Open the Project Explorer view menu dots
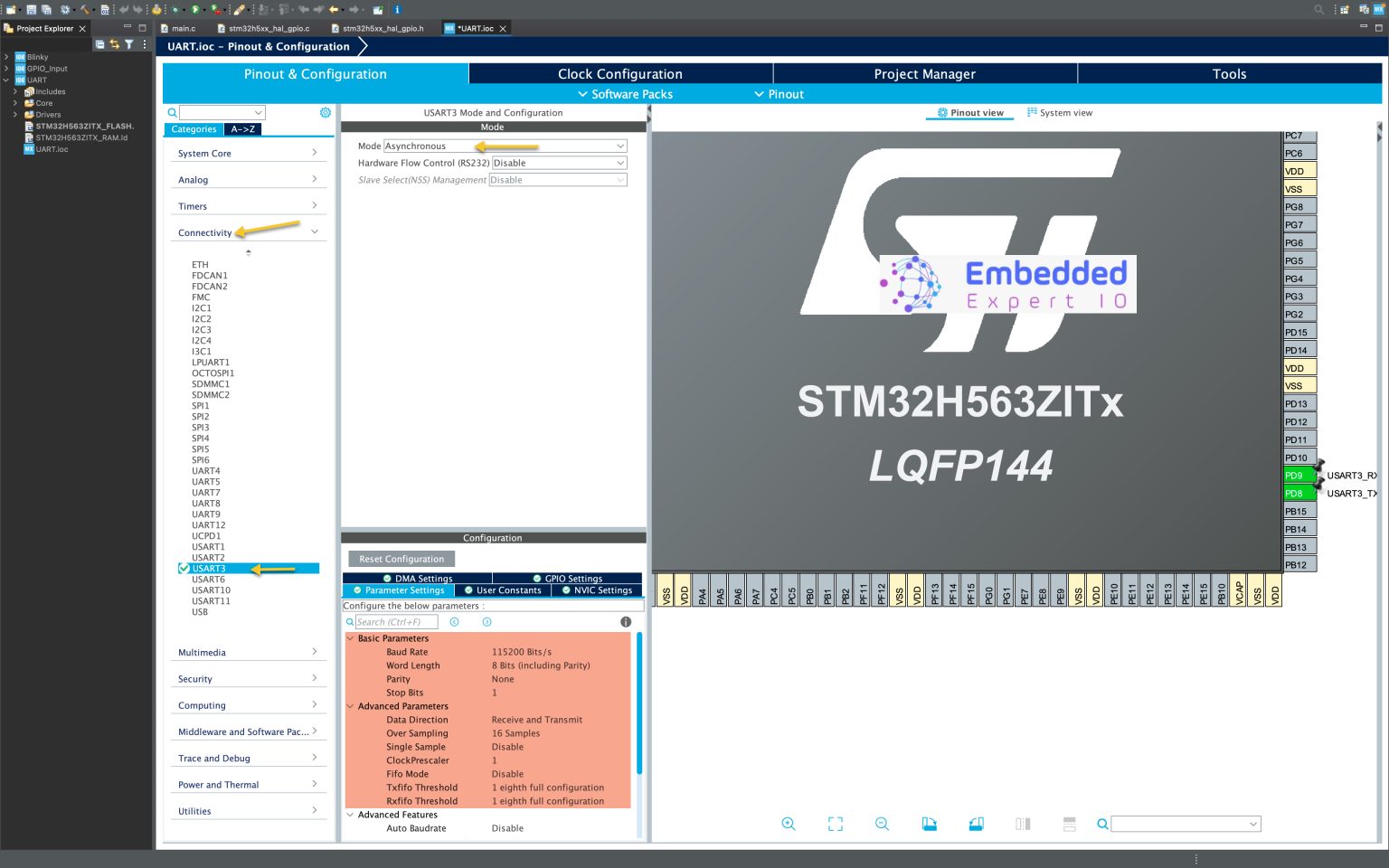This screenshot has height=868, width=1389. point(145,43)
